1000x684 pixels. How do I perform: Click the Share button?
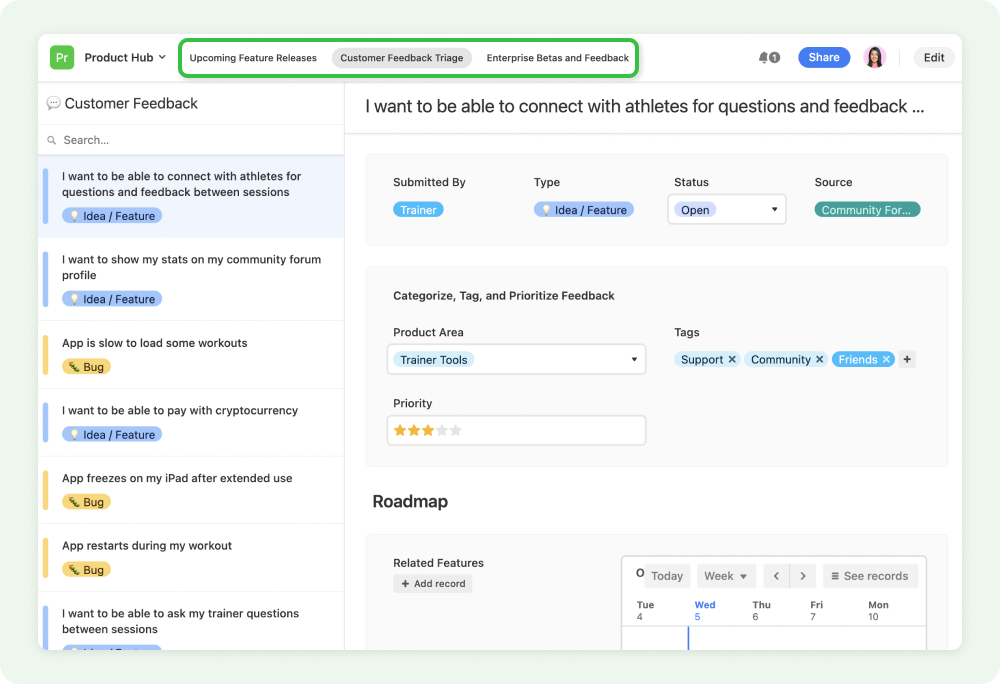[x=823, y=57]
